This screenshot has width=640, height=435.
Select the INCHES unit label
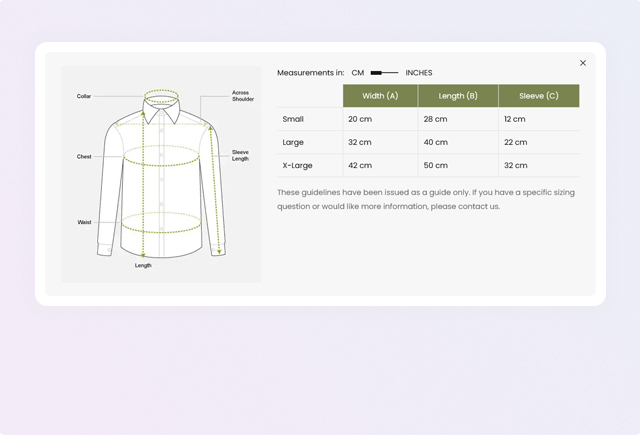[419, 73]
